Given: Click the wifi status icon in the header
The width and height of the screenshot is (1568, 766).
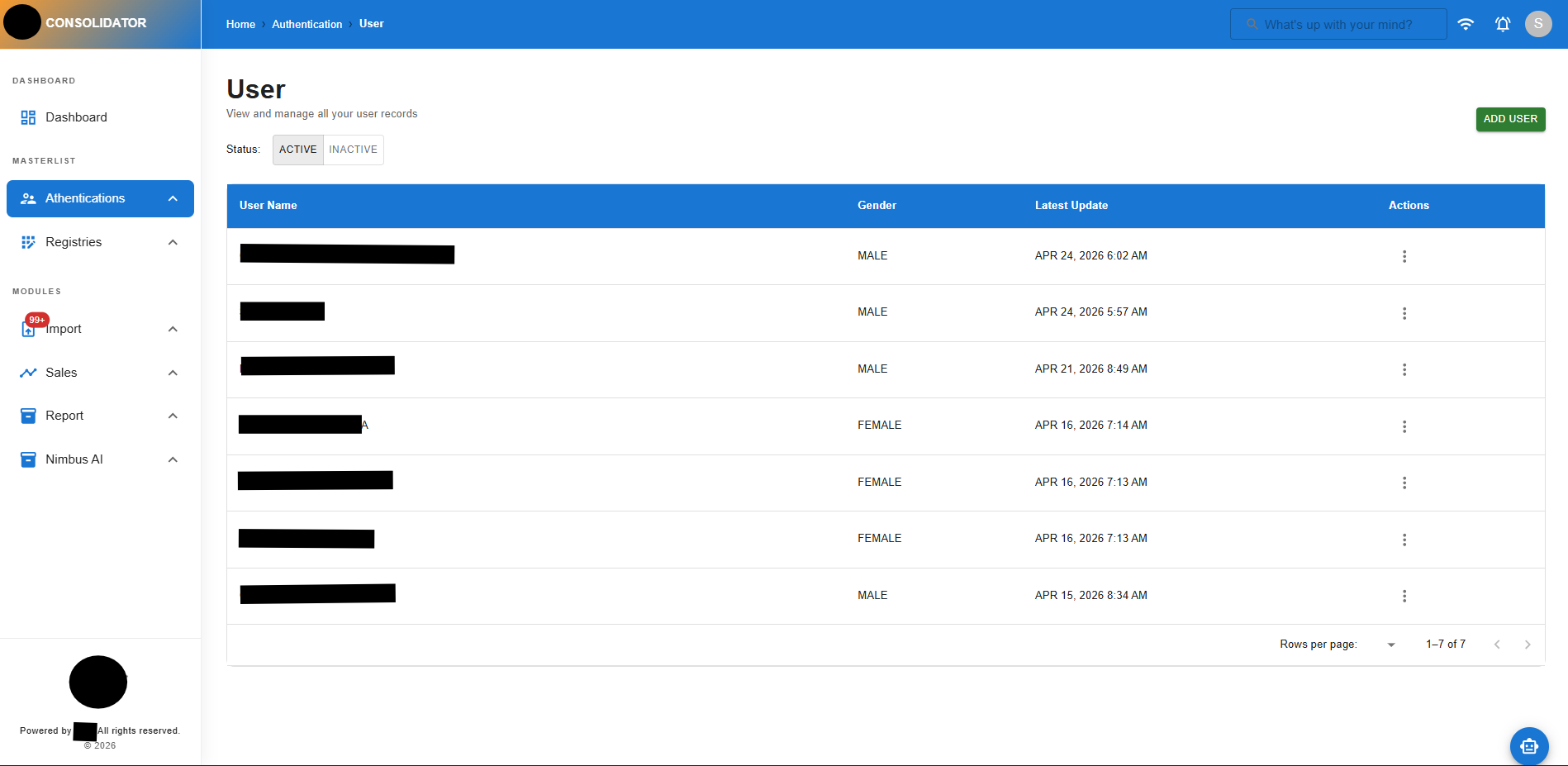Looking at the screenshot, I should [1467, 24].
